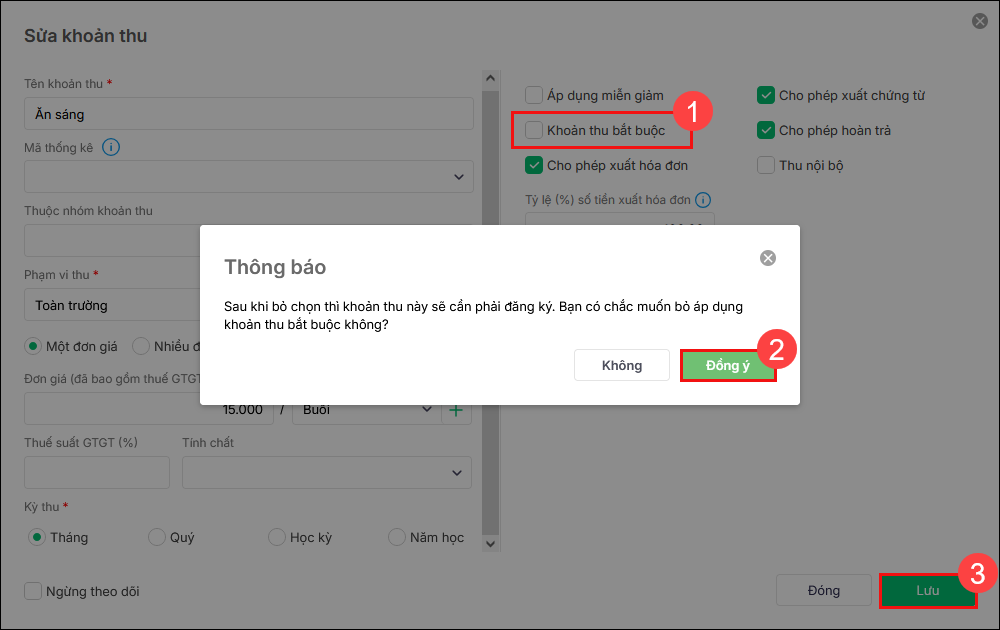The height and width of the screenshot is (630, 1000).
Task: Close the Sửa khoản thu window
Action: click(x=978, y=20)
